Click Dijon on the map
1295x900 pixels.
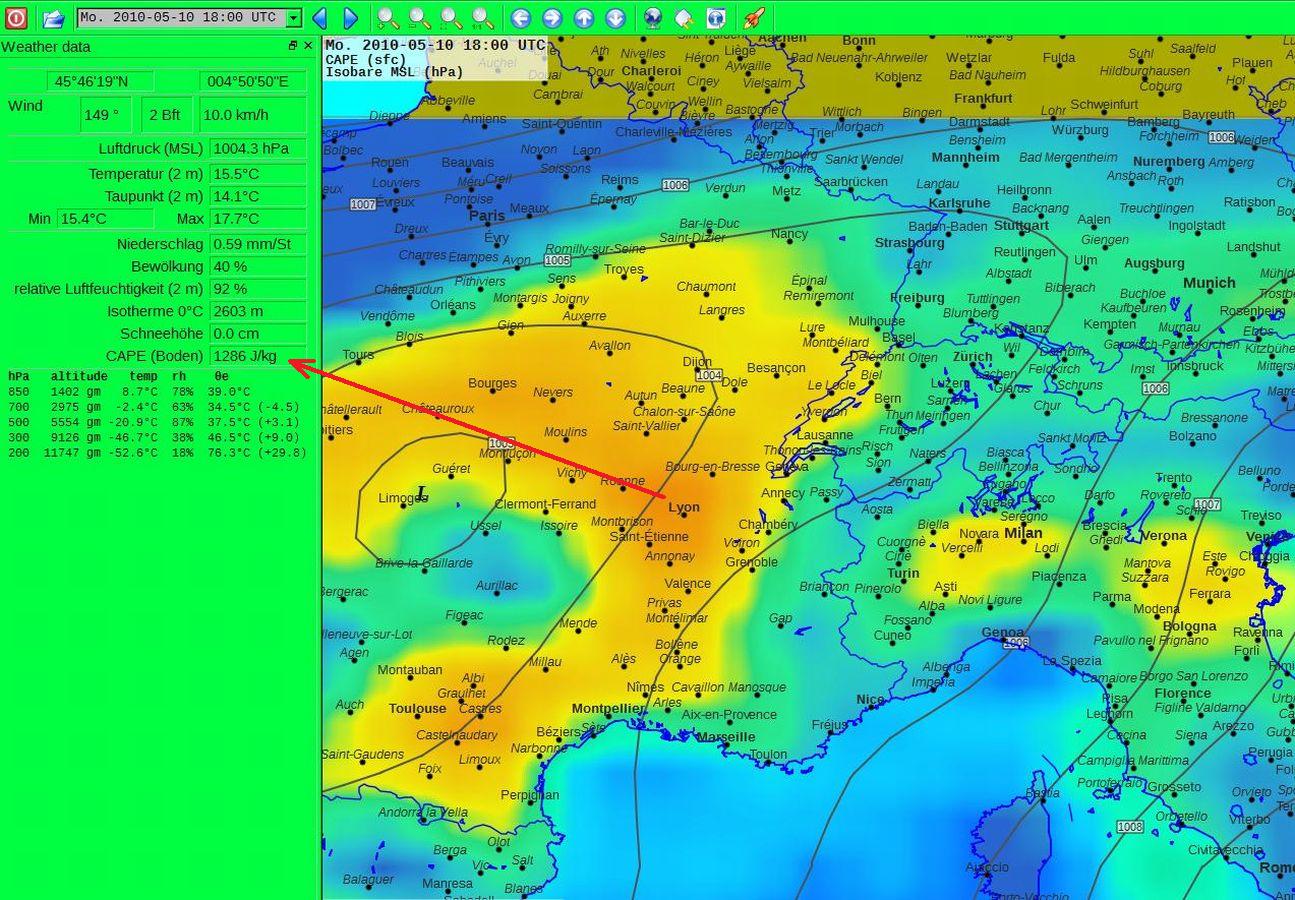pos(697,362)
